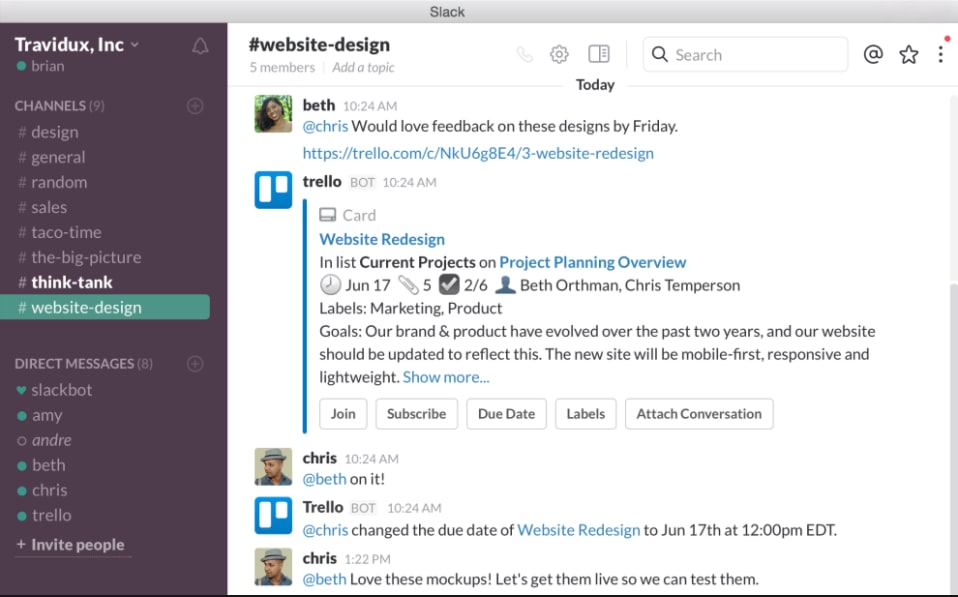Click the Subscribe button
Viewport: 958px width, 597px height.
tap(417, 414)
